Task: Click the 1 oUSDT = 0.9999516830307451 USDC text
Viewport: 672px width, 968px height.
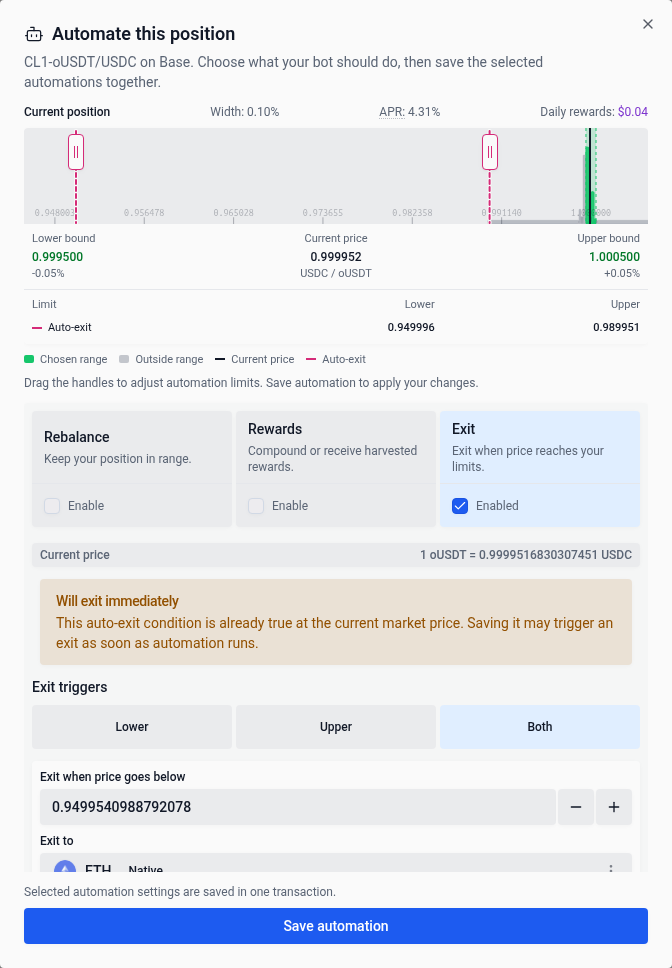Action: point(526,555)
